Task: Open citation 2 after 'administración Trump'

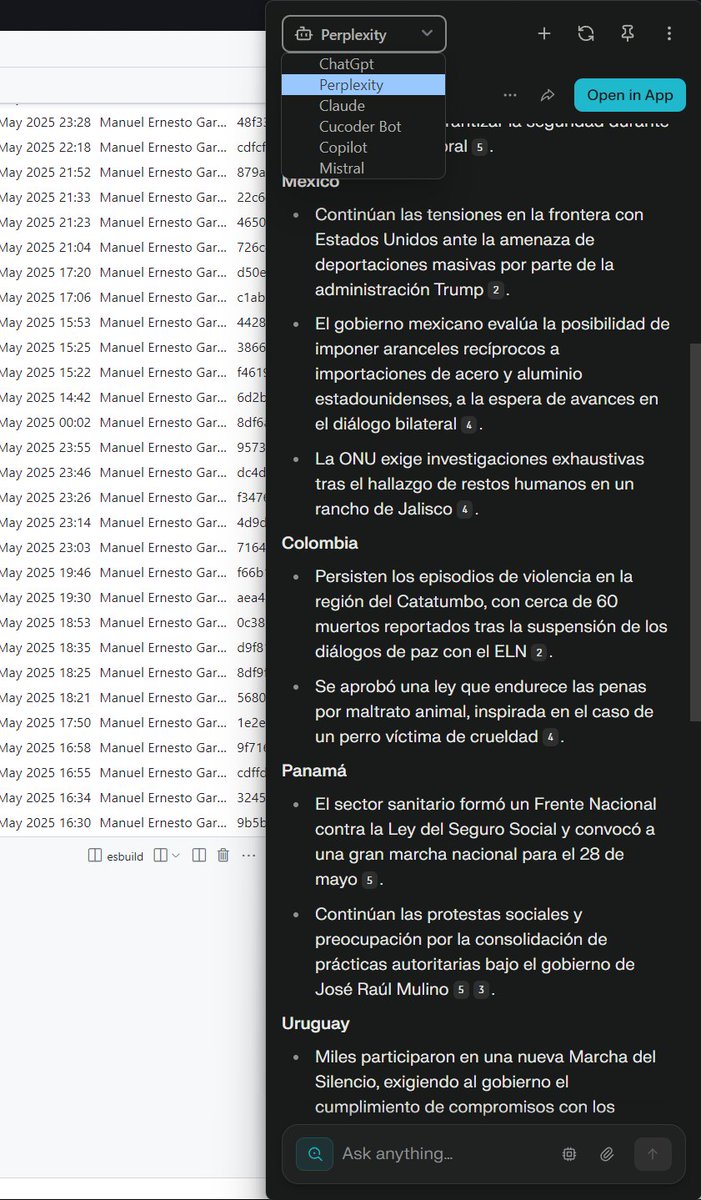Action: 496,290
